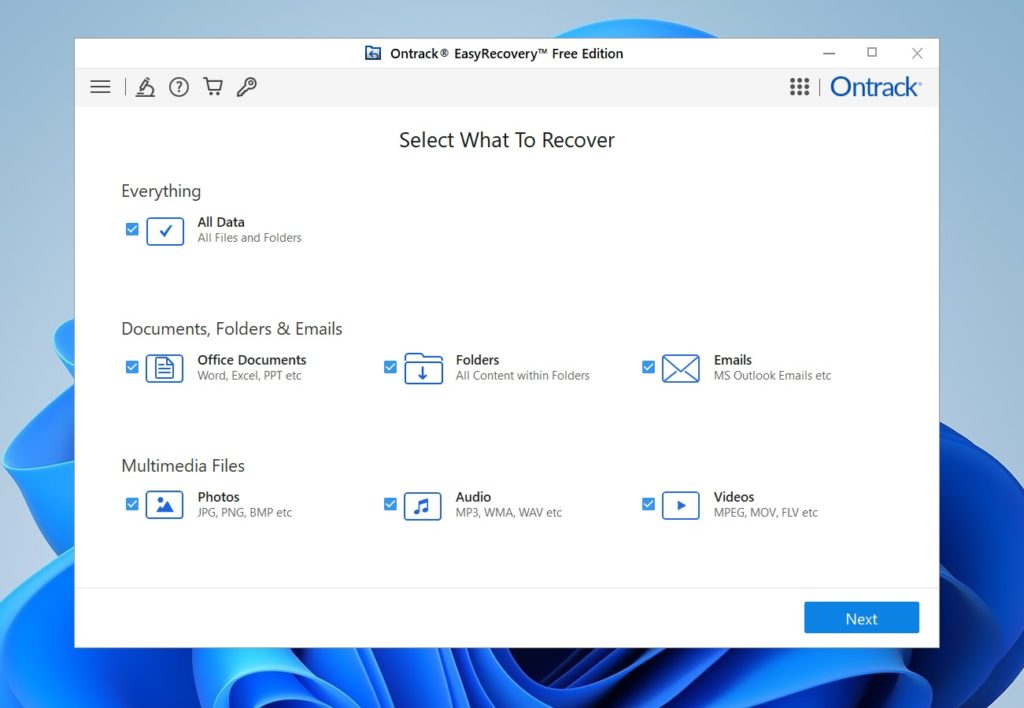Viewport: 1024px width, 708px height.
Task: Disable the Folders checkbox
Action: [x=390, y=367]
